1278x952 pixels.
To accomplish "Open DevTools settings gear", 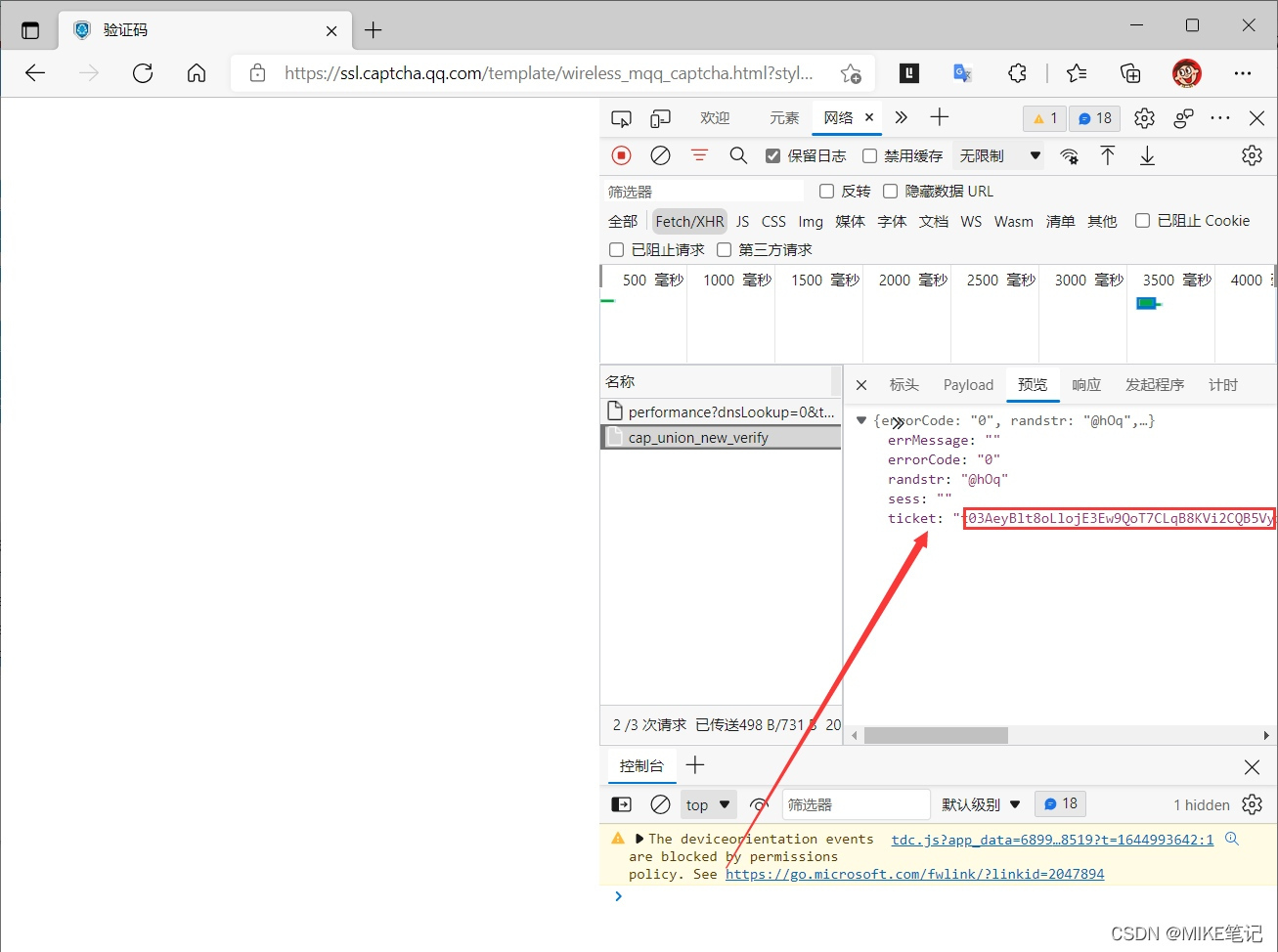I will [1144, 118].
